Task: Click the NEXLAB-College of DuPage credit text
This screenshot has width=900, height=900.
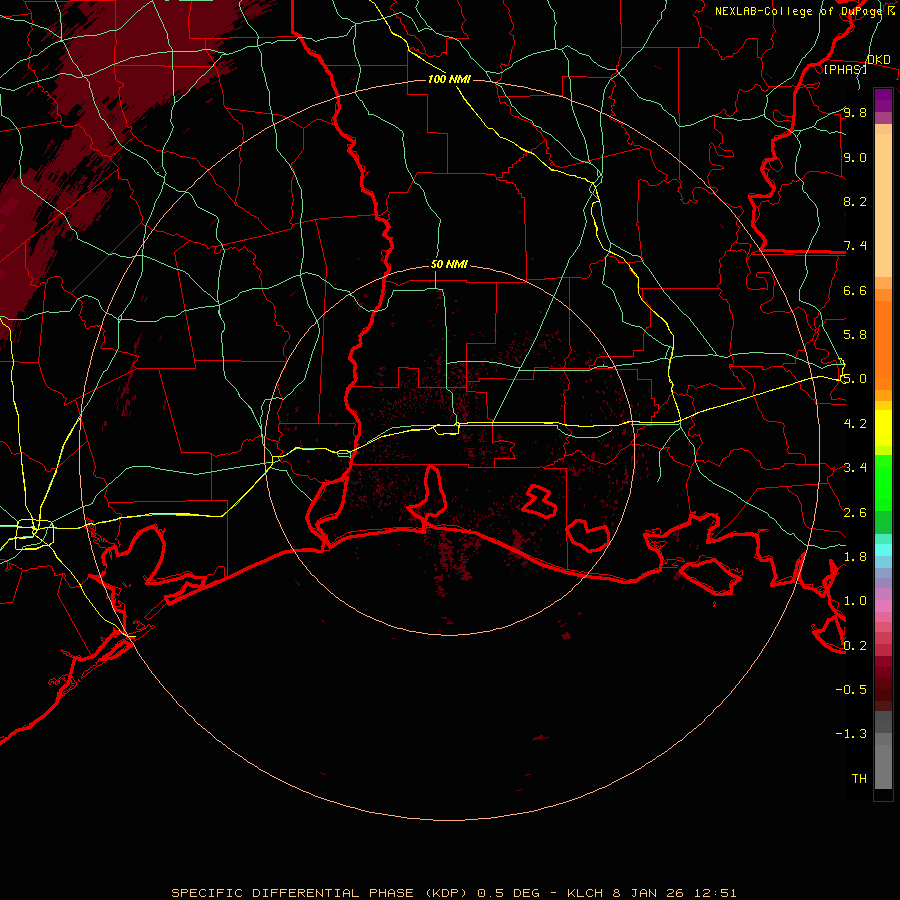Action: pyautogui.click(x=804, y=11)
